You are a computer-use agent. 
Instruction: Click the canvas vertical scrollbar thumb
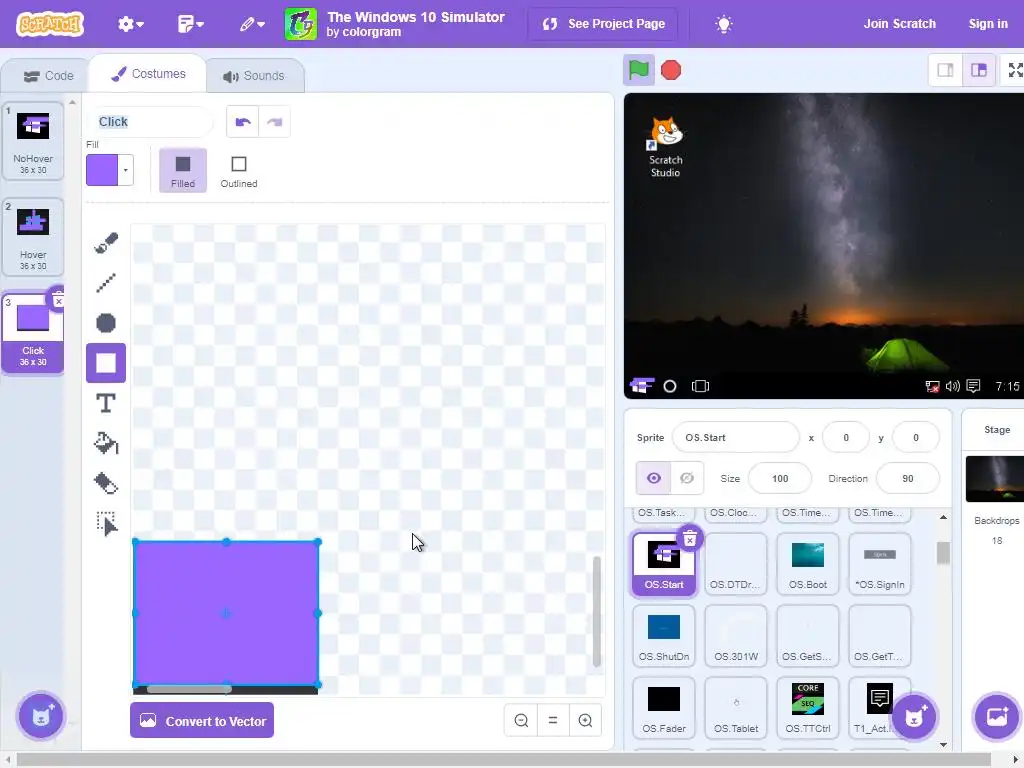pyautogui.click(x=596, y=611)
